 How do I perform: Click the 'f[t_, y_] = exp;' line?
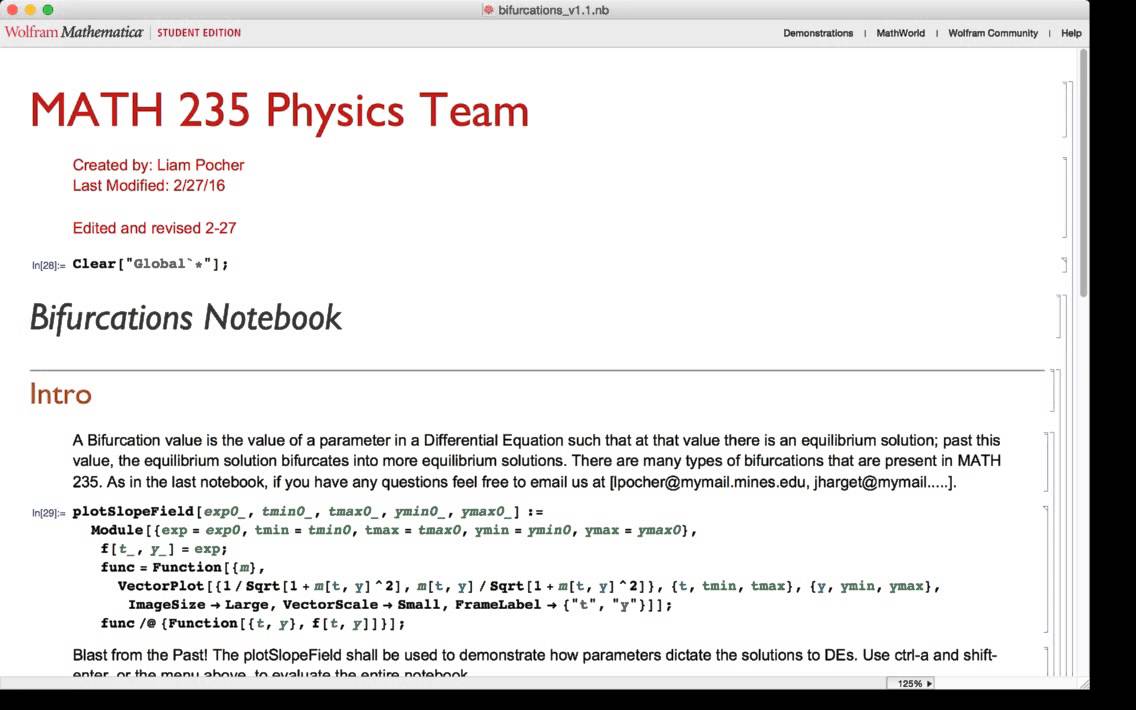pos(164,548)
